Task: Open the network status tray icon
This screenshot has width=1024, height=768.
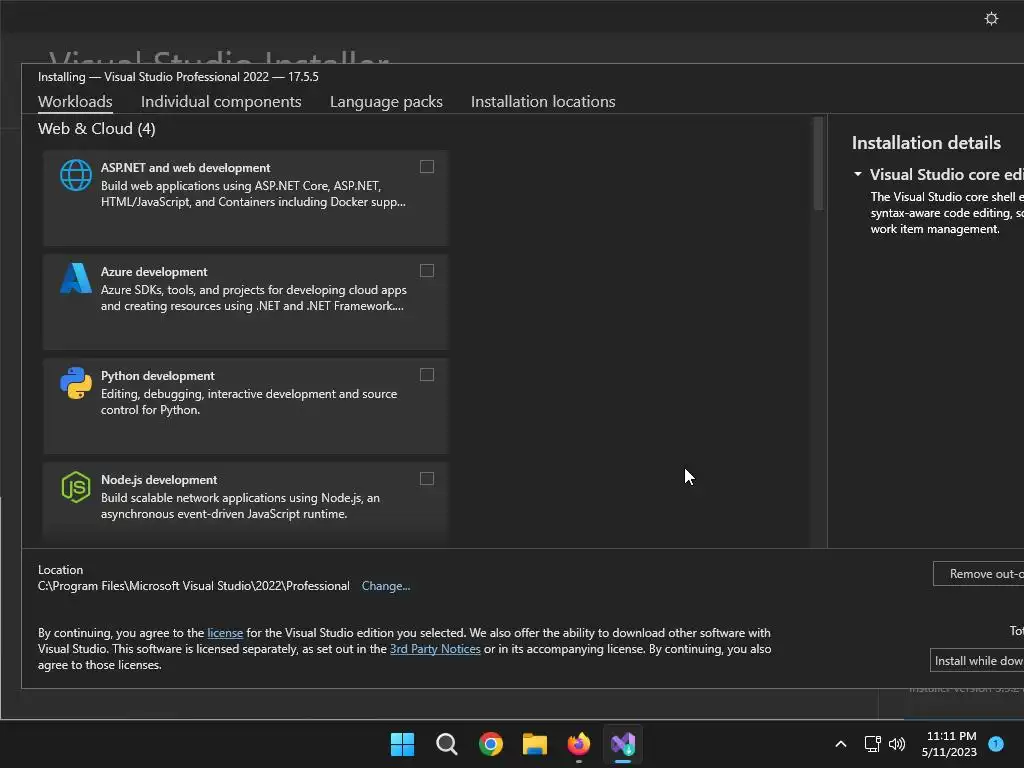Action: coord(872,744)
